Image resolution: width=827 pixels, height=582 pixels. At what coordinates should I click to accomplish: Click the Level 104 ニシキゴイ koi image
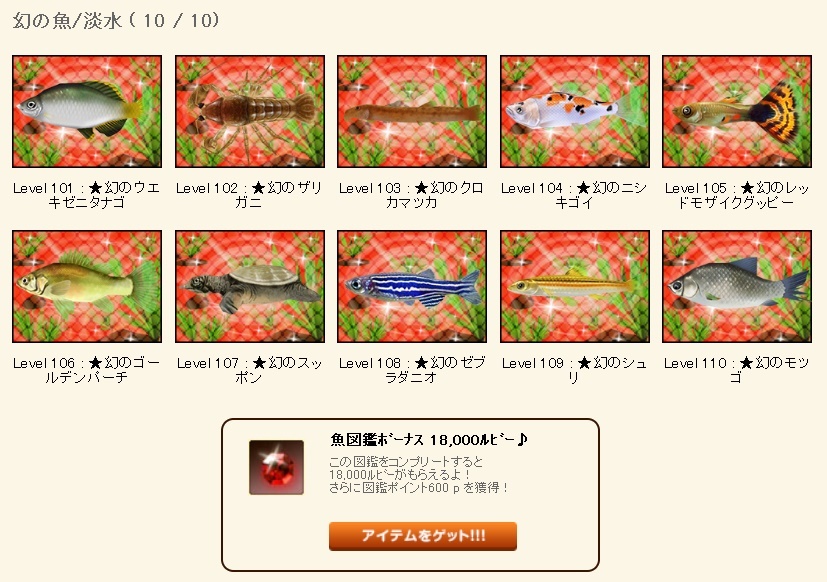(x=575, y=111)
